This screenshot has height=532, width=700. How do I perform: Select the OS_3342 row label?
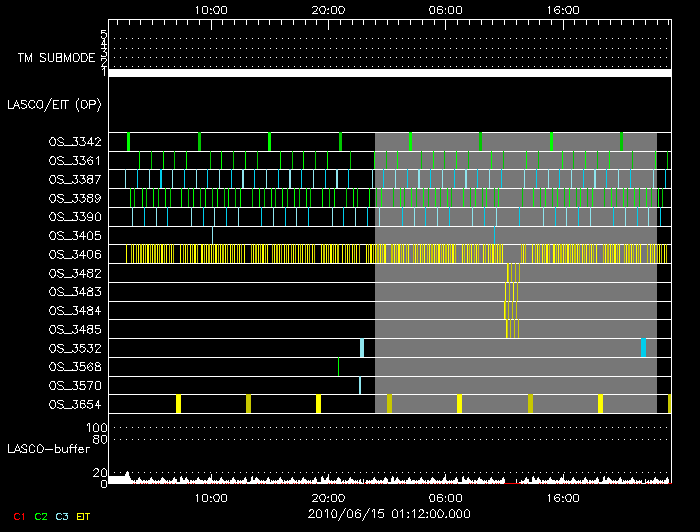click(75, 142)
